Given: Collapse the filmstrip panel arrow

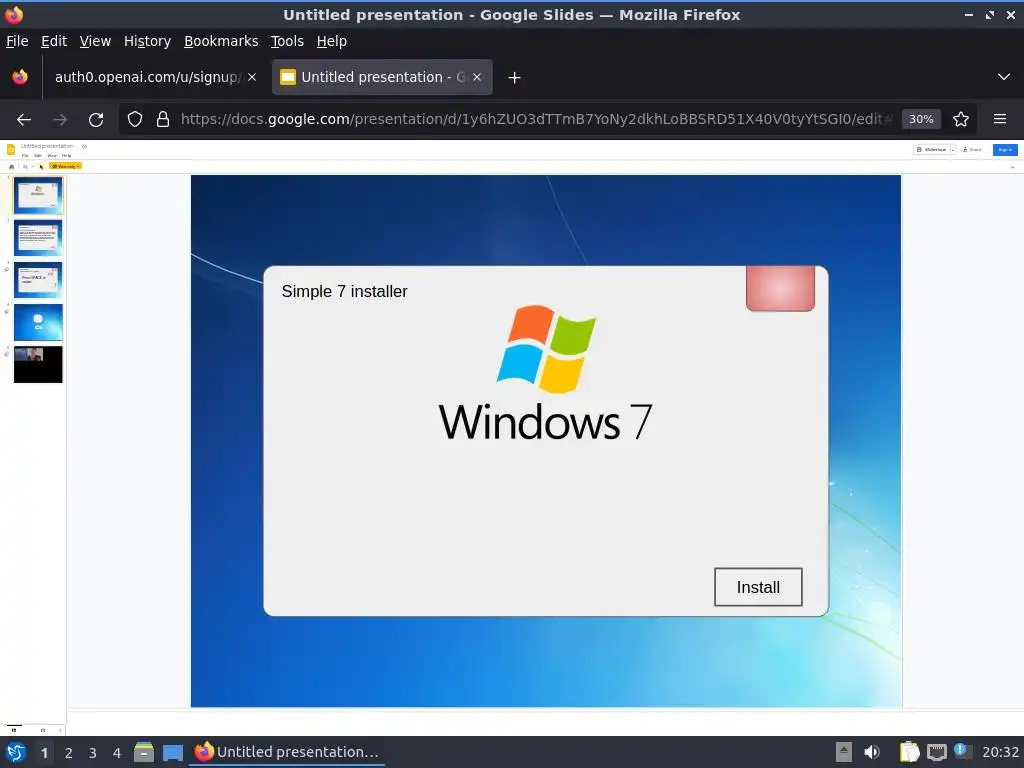Looking at the screenshot, I should pos(60,730).
